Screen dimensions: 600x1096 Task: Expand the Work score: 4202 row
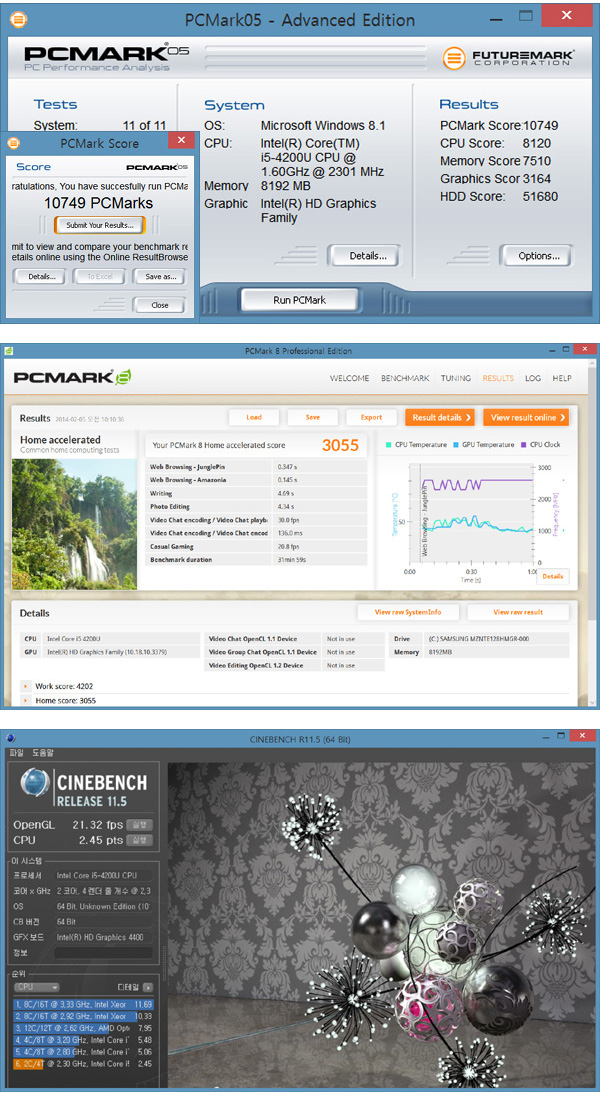pos(26,686)
